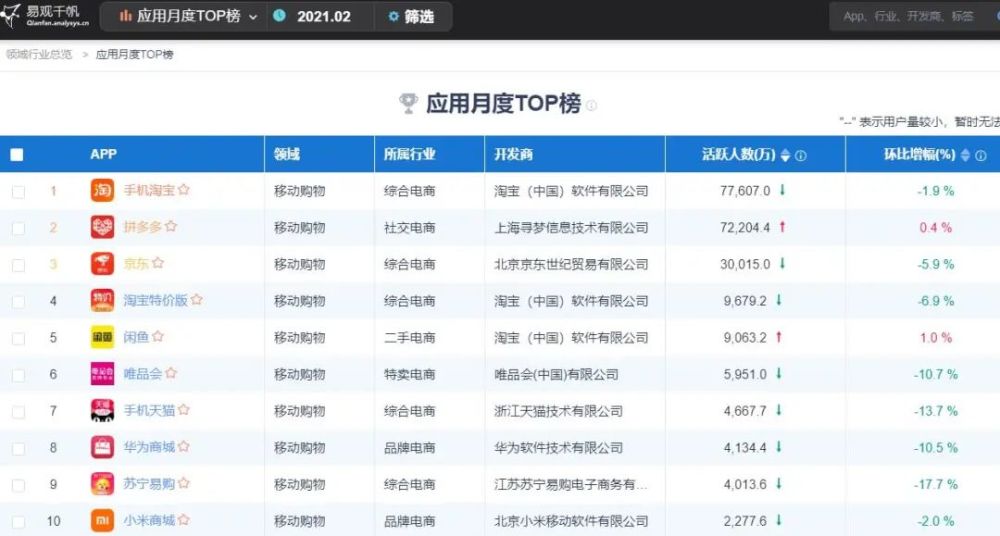Click the 拼多多 app icon
1000x536 pixels.
[x=102, y=227]
